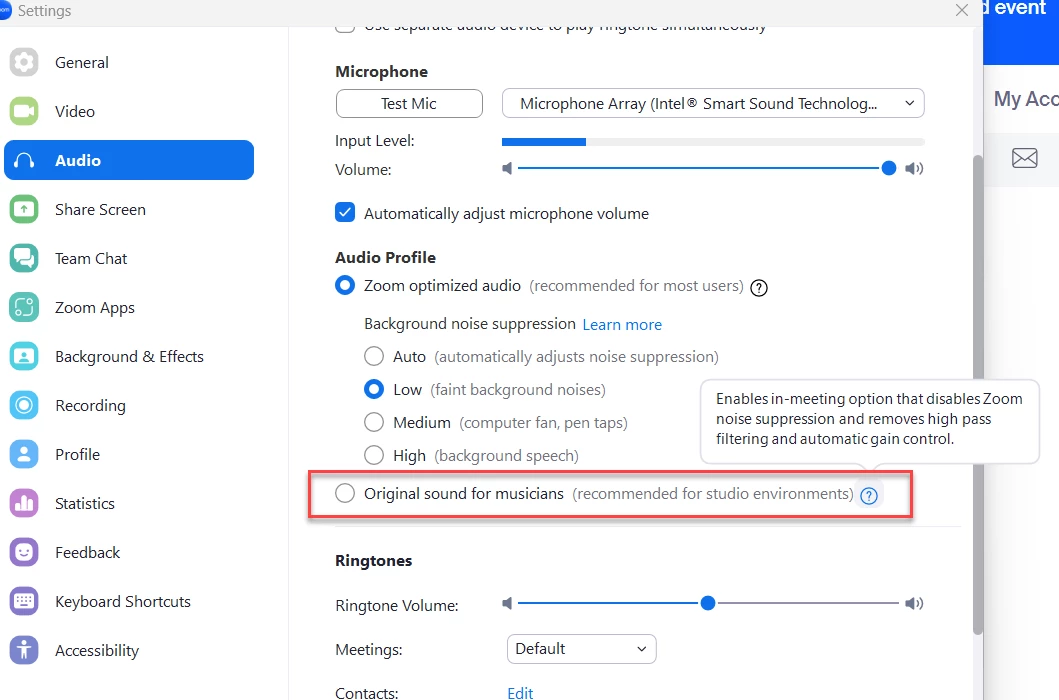The image size is (1059, 700).
Task: Open Share Screen settings
Action: coord(129,209)
